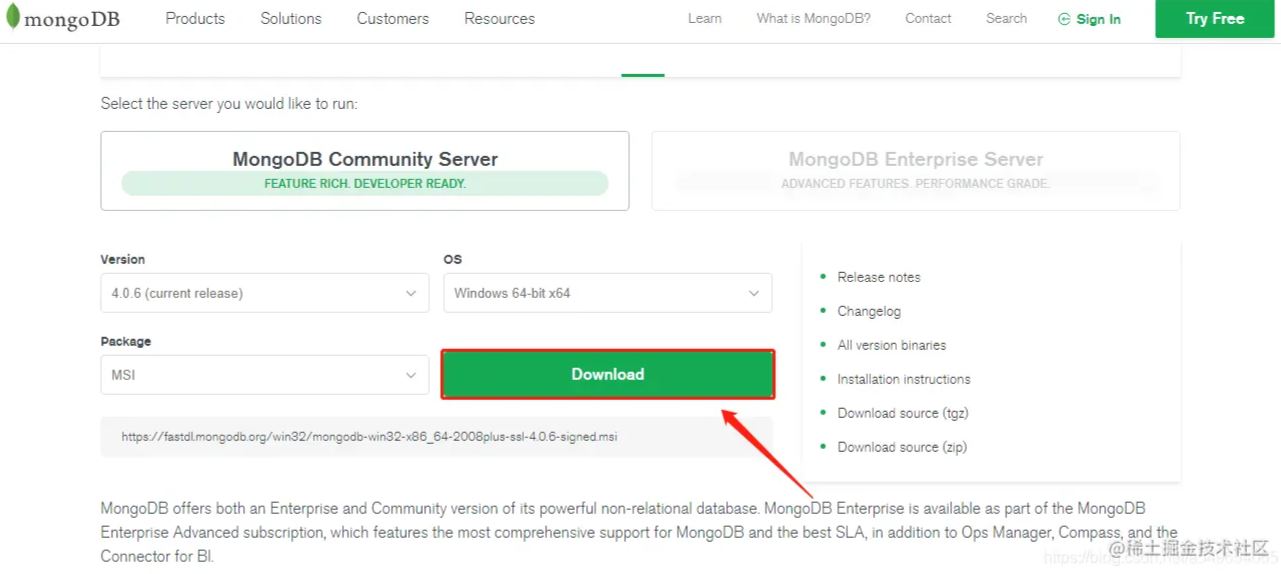
Task: Expand the Version dropdown
Action: coord(265,293)
